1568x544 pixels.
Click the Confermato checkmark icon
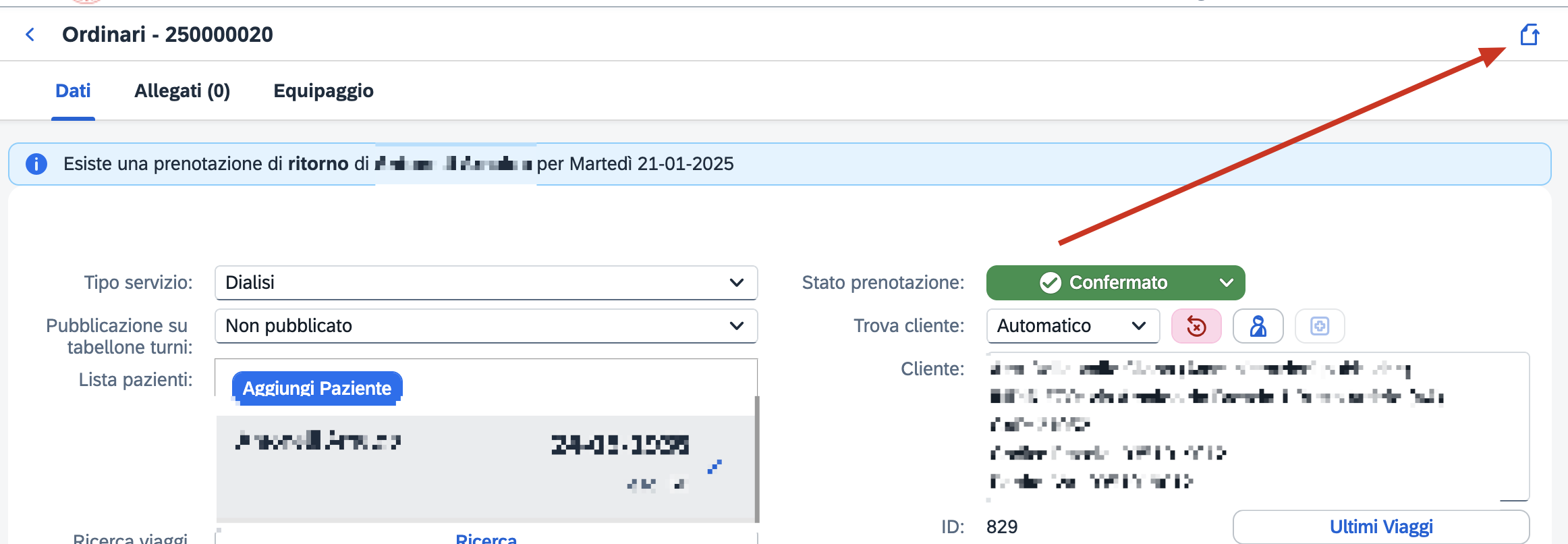(1051, 283)
